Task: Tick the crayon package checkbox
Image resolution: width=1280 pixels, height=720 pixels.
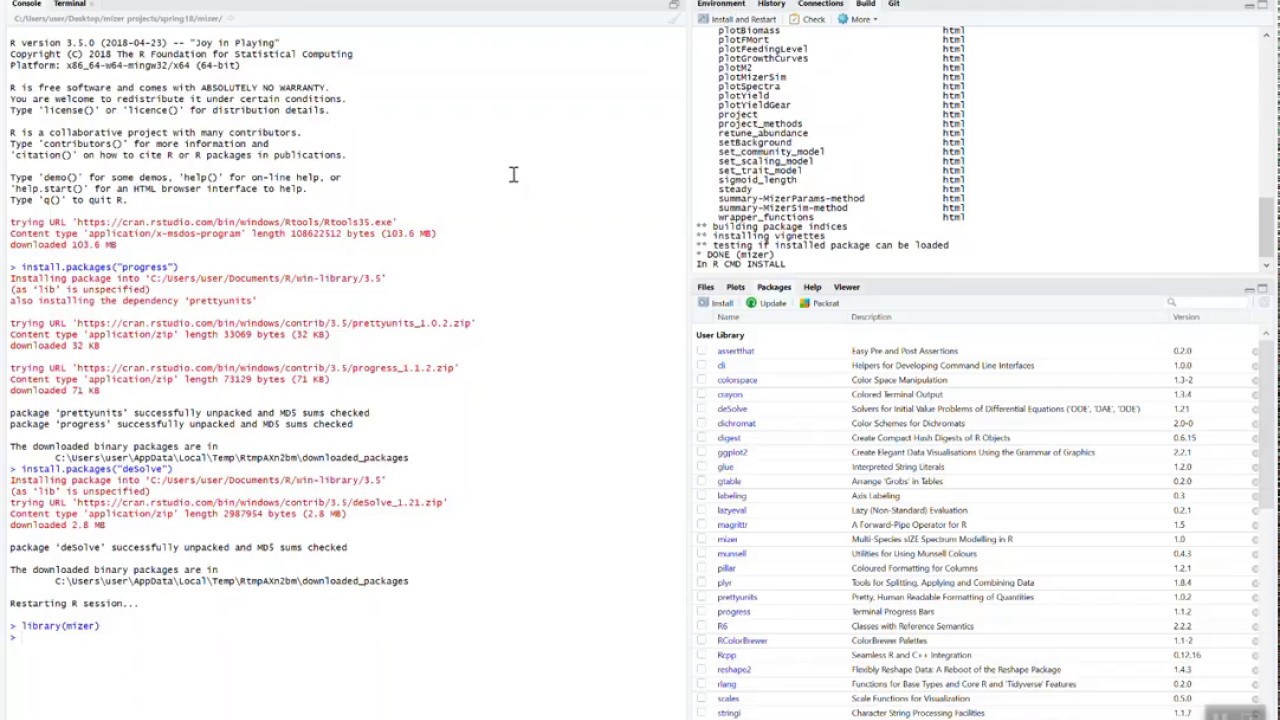Action: coord(701,395)
